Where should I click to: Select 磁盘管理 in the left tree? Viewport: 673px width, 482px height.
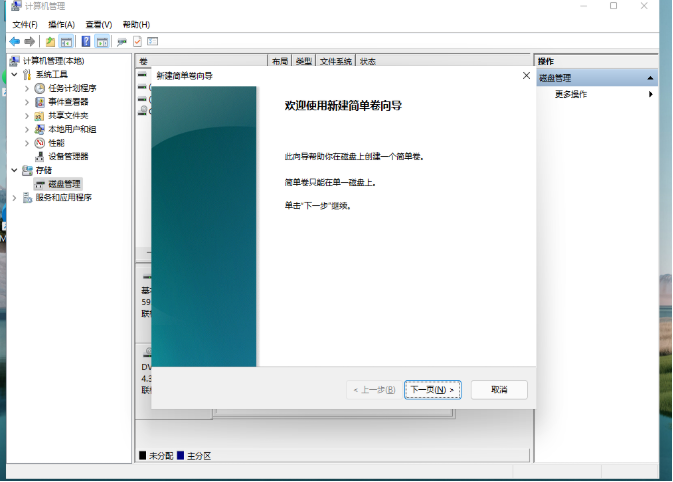pyautogui.click(x=64, y=184)
